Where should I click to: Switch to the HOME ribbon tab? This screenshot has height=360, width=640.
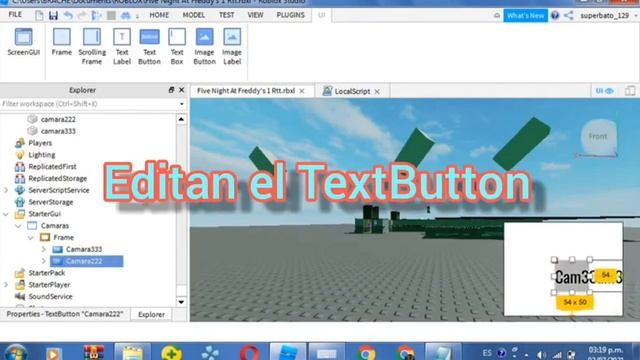pos(159,15)
